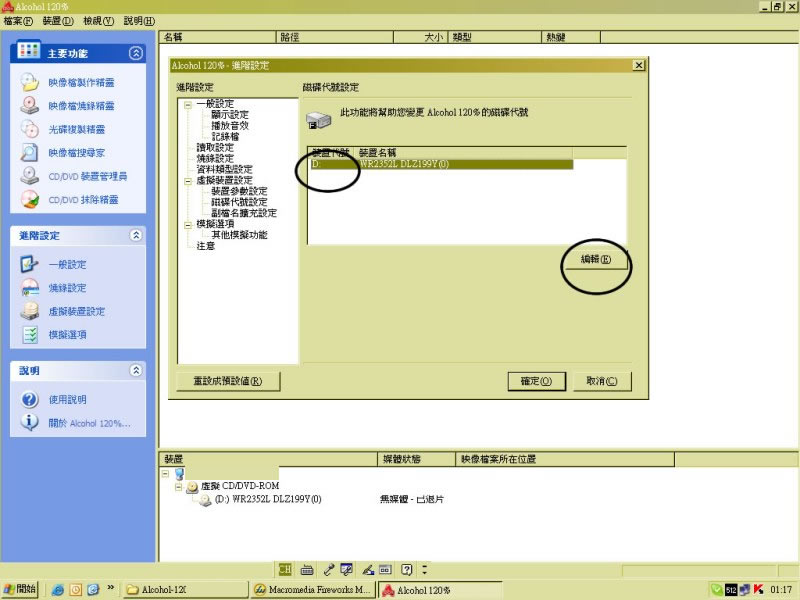Open the CD/DVD 裝置管理員 icon
This screenshot has height=600, width=800.
[x=30, y=176]
